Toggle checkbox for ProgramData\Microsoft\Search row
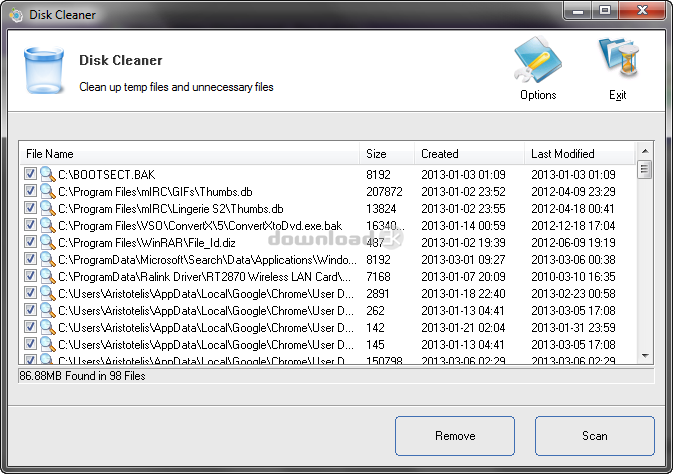The width and height of the screenshot is (673, 474). tap(30, 259)
